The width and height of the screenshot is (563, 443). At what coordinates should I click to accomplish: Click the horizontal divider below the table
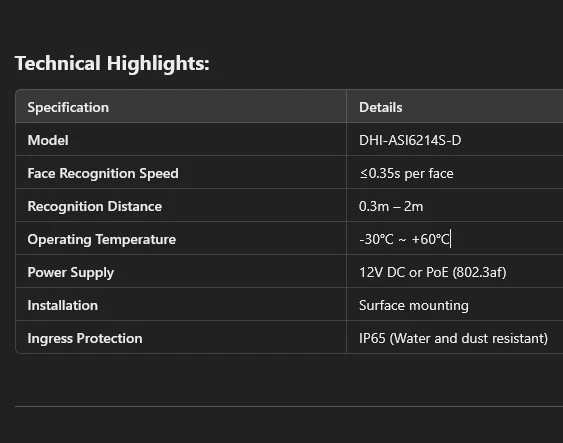(289, 406)
